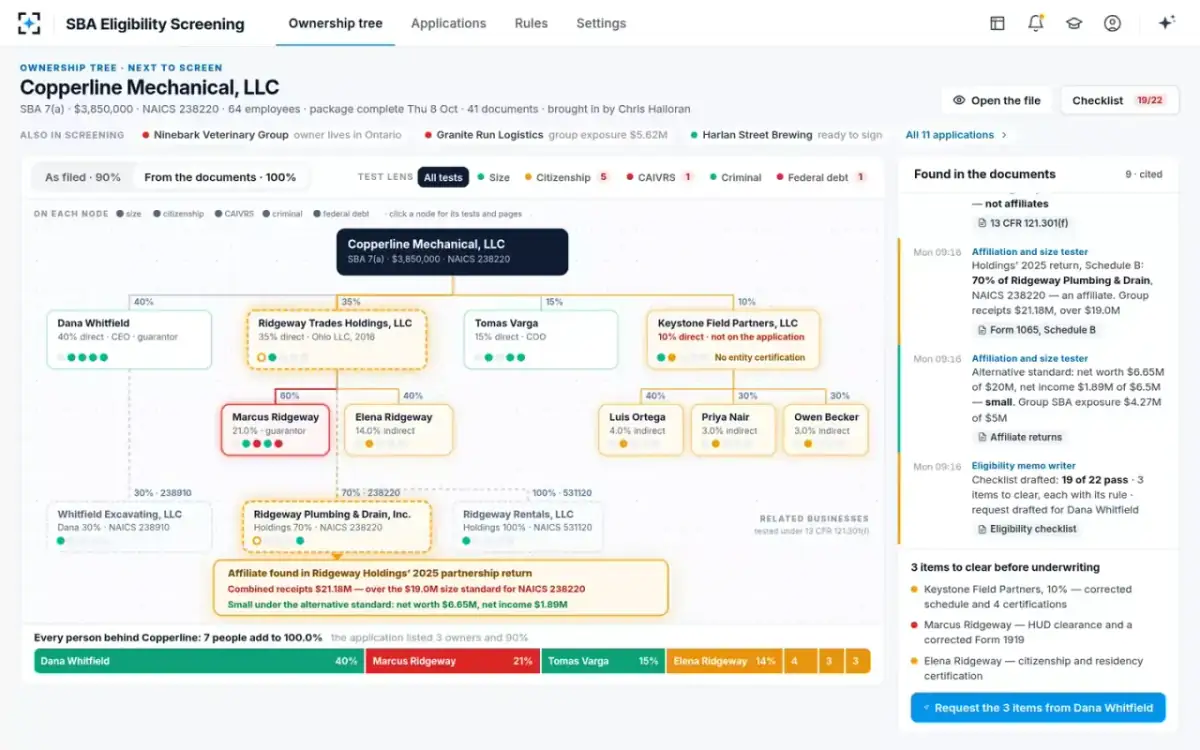Select the Ridgeway Plumbing & Drain, Inc. node
Screen dimensions: 1200x750
[337, 527]
